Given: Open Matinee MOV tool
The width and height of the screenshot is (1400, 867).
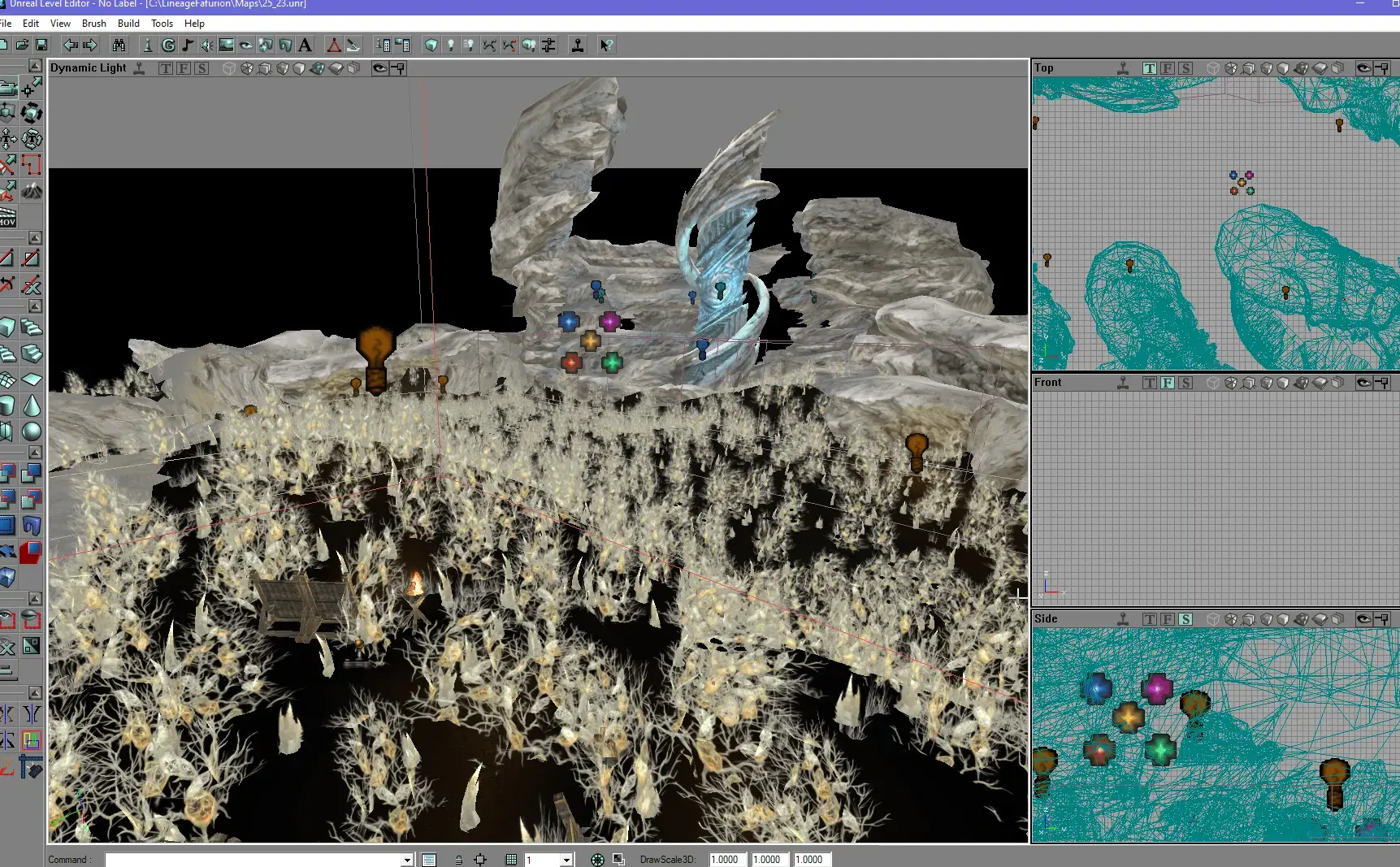Looking at the screenshot, I should point(7,217).
